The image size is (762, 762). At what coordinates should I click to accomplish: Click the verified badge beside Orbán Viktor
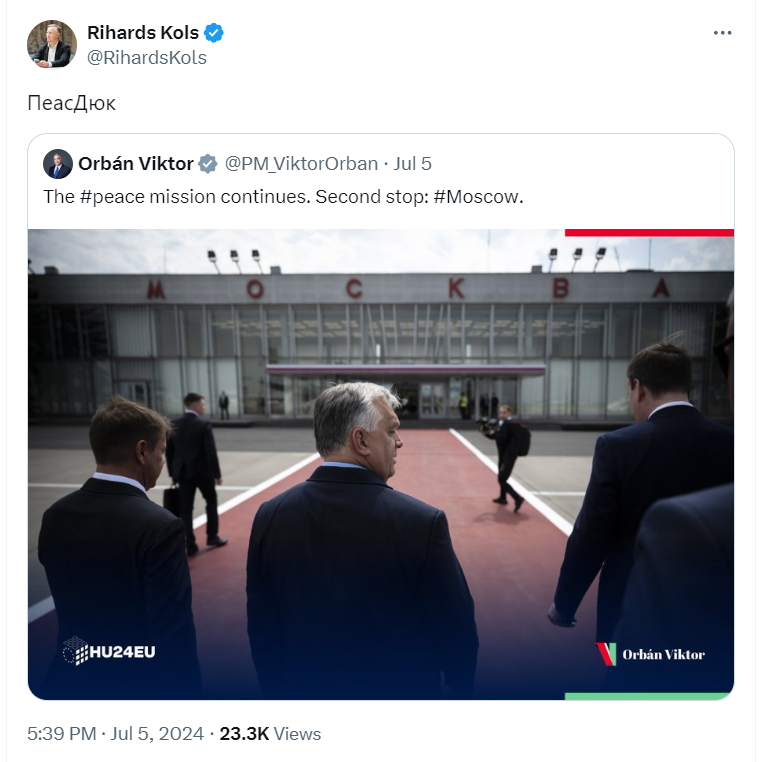click(x=208, y=164)
